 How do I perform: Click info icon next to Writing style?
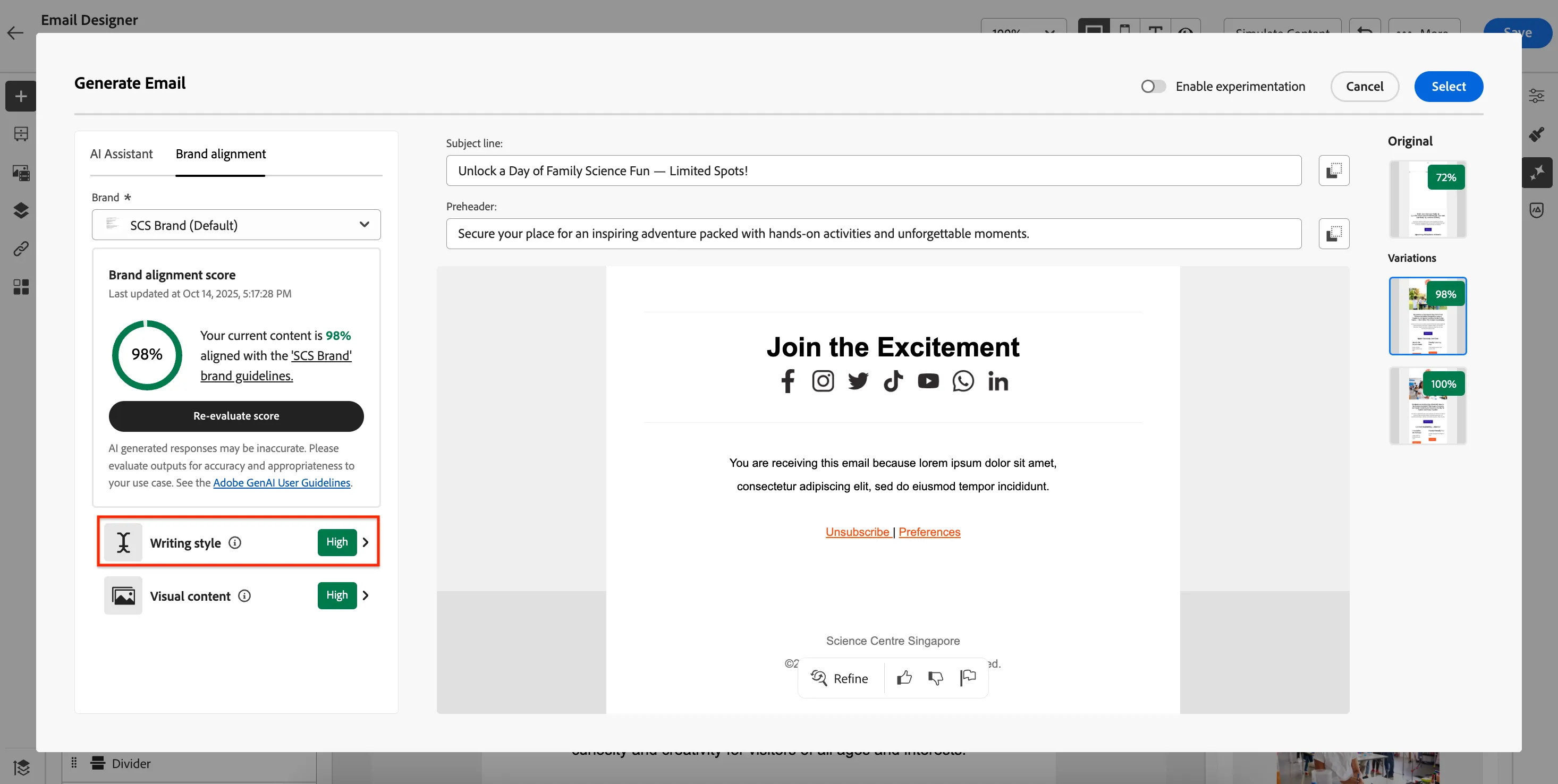point(235,542)
